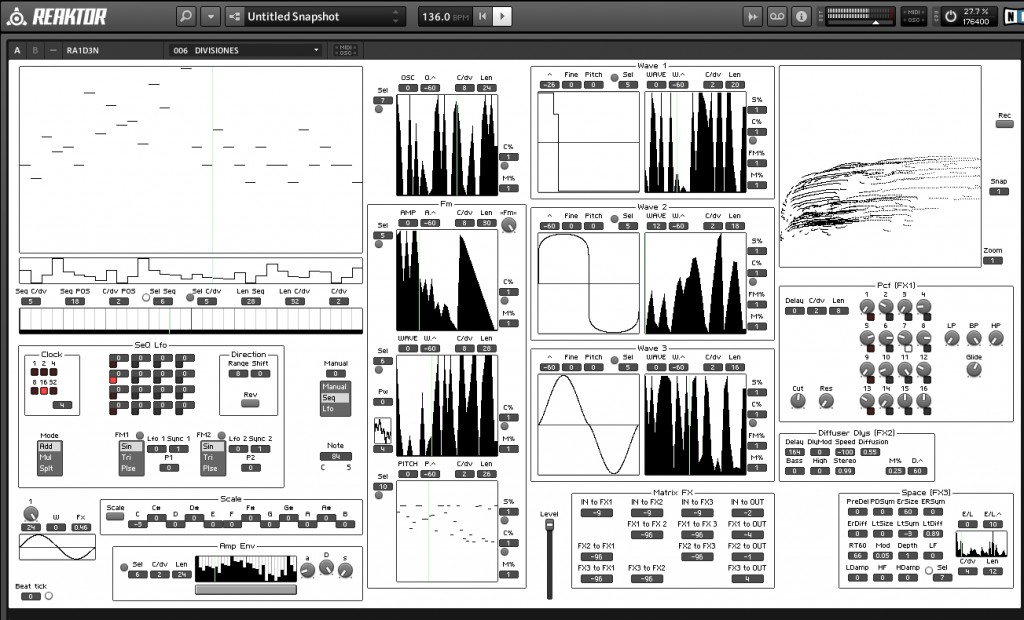
Task: Toggle the audio engine power button
Action: click(950, 16)
